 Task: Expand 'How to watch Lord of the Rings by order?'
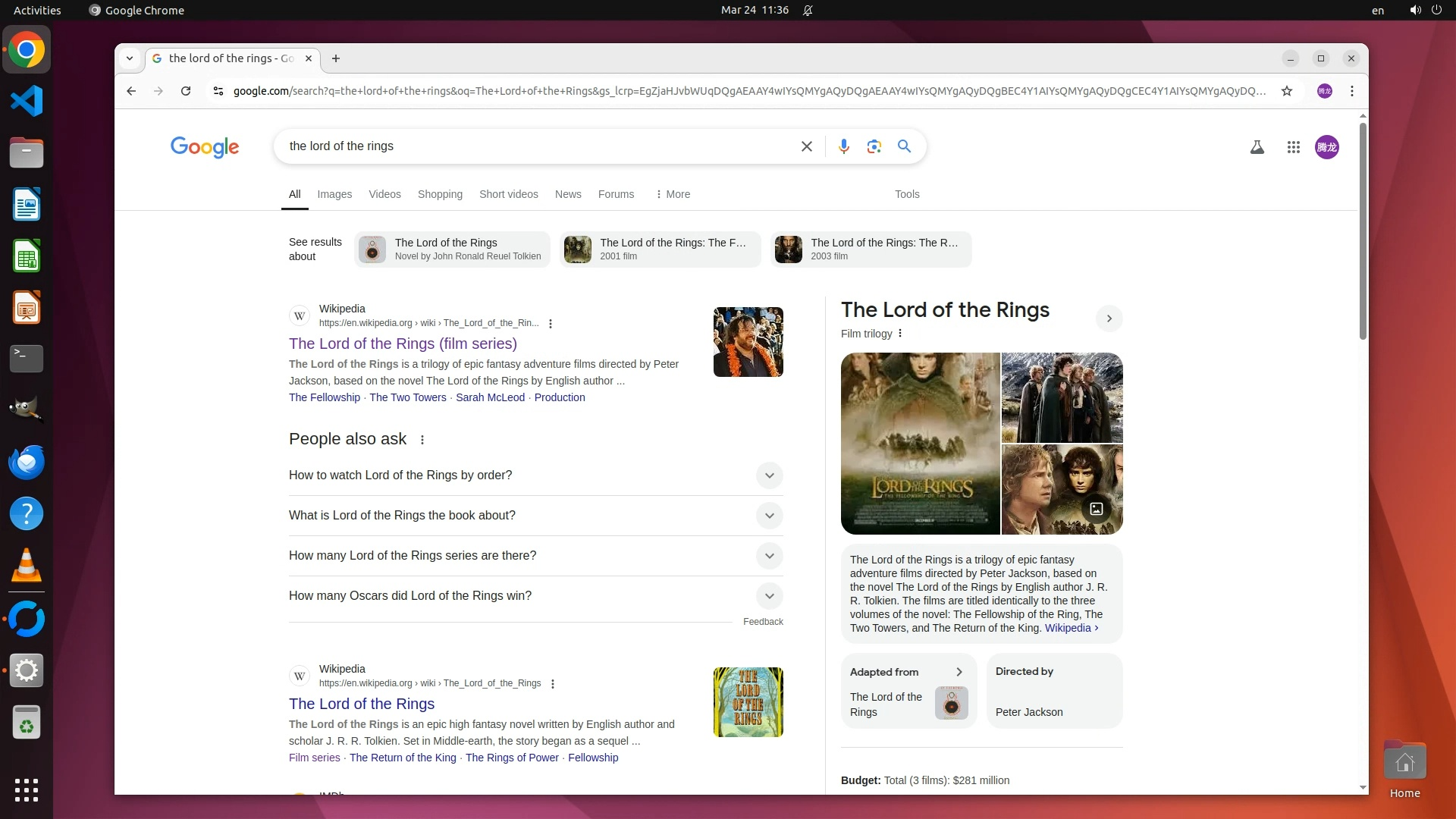[x=769, y=475]
